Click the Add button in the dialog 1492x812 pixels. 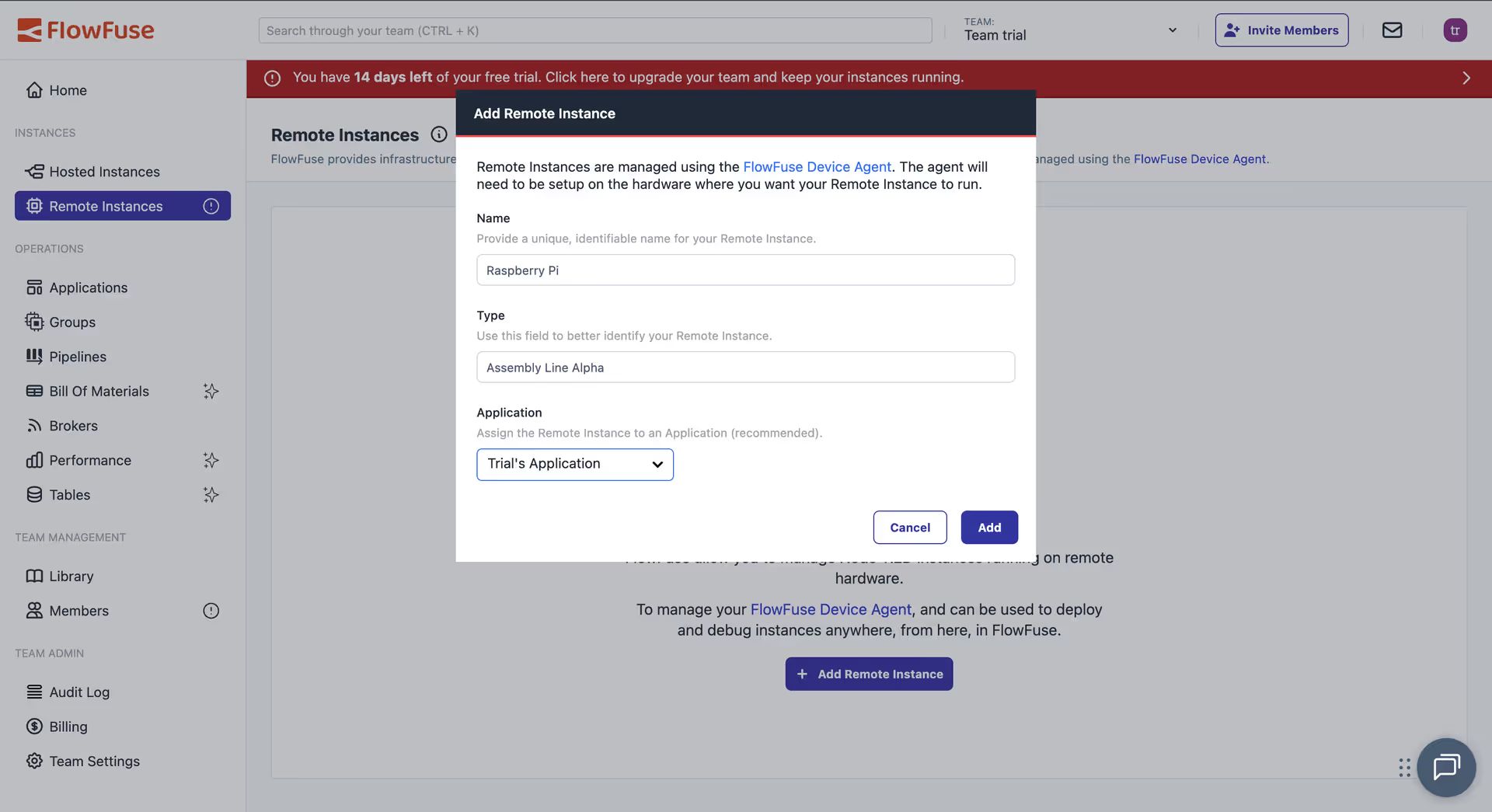(x=988, y=527)
